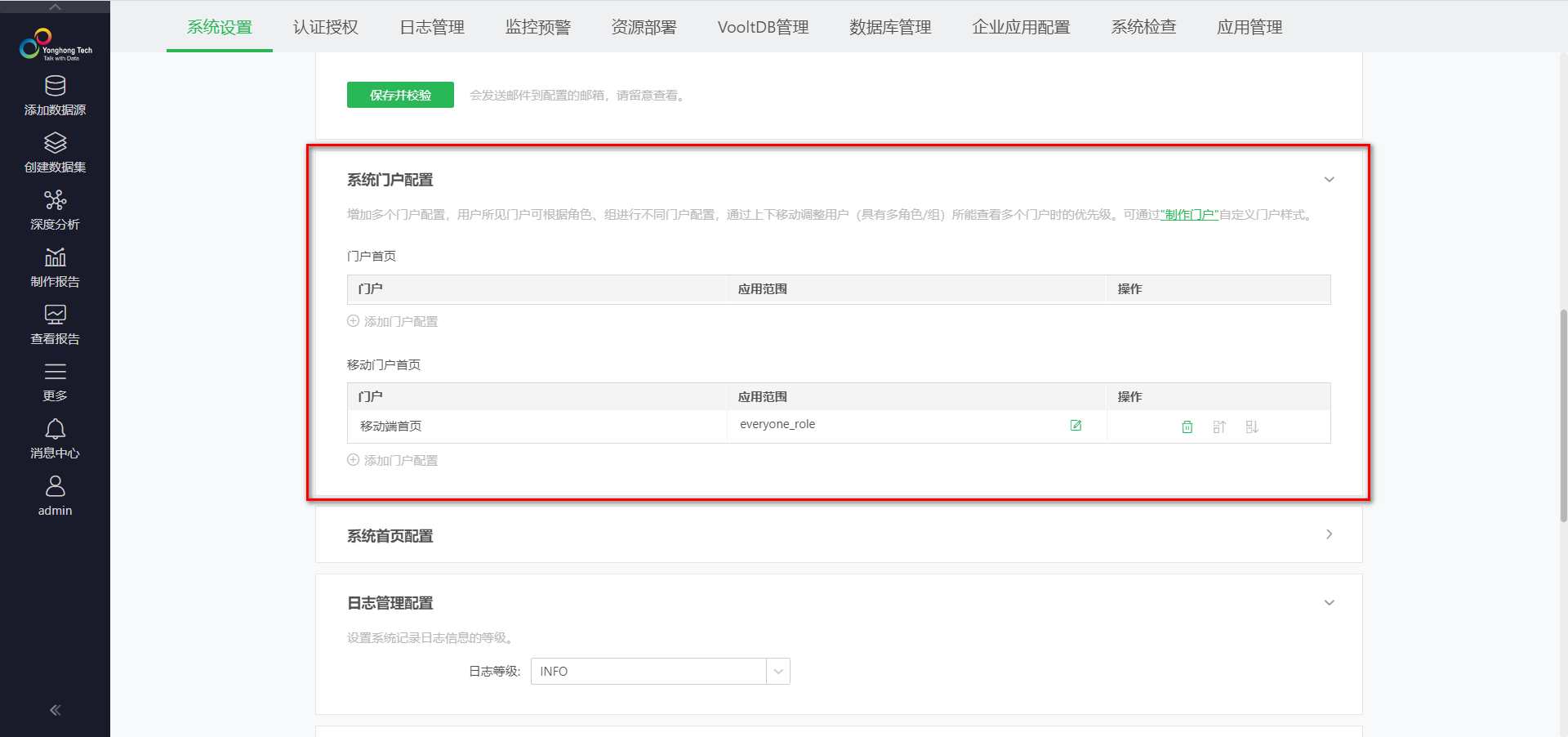The image size is (1568, 737).
Task: Edit the everyone_role scope
Action: pyautogui.click(x=1076, y=426)
